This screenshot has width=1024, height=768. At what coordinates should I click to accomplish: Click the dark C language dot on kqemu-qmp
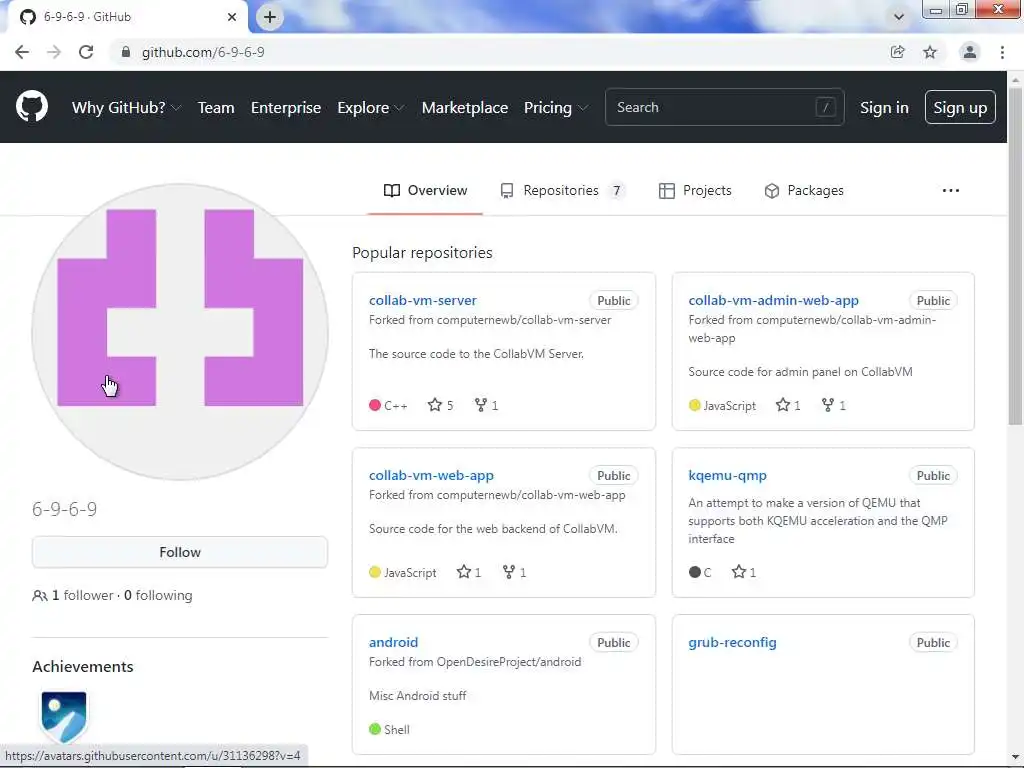tap(694, 572)
